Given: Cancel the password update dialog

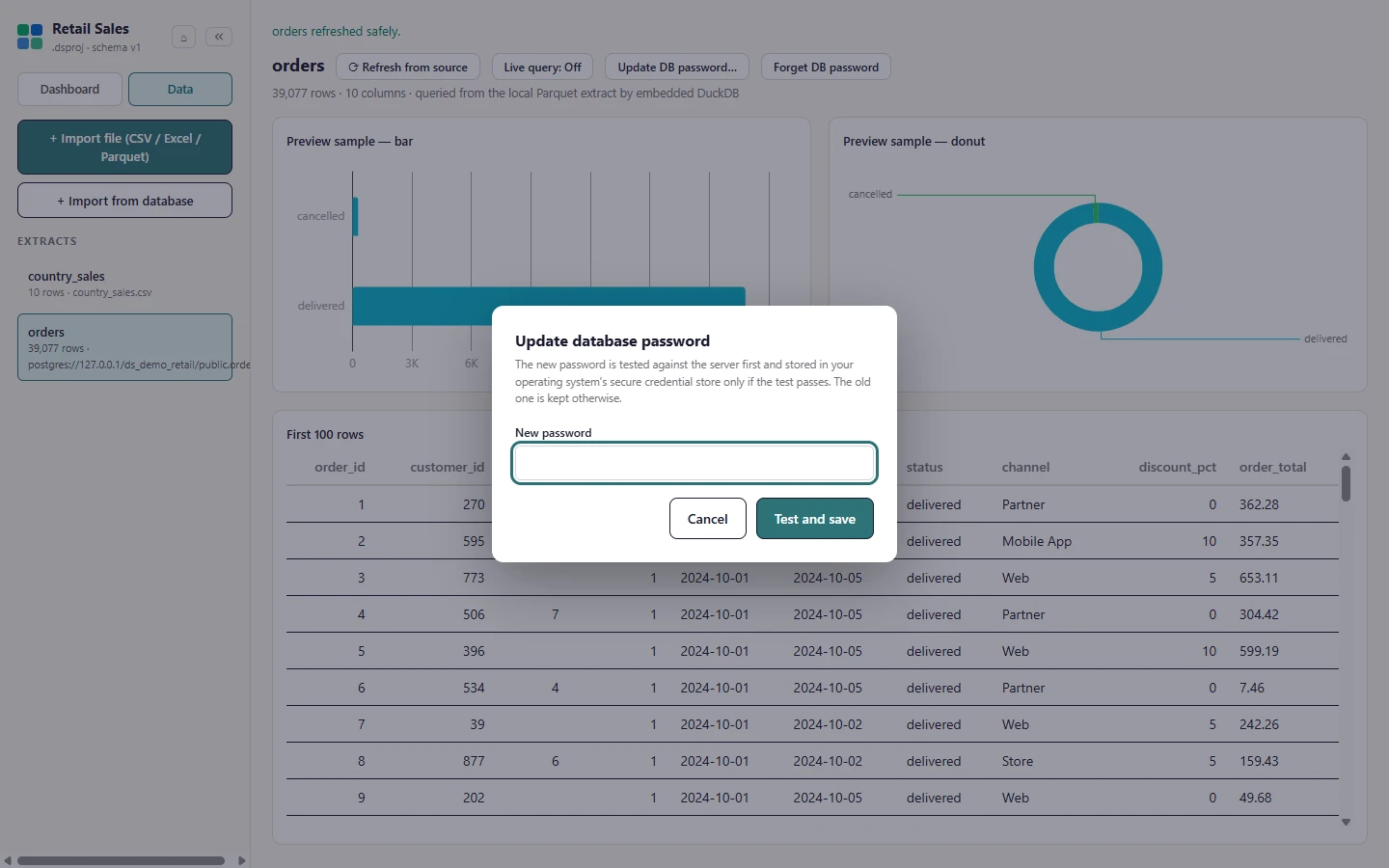Looking at the screenshot, I should [x=708, y=519].
